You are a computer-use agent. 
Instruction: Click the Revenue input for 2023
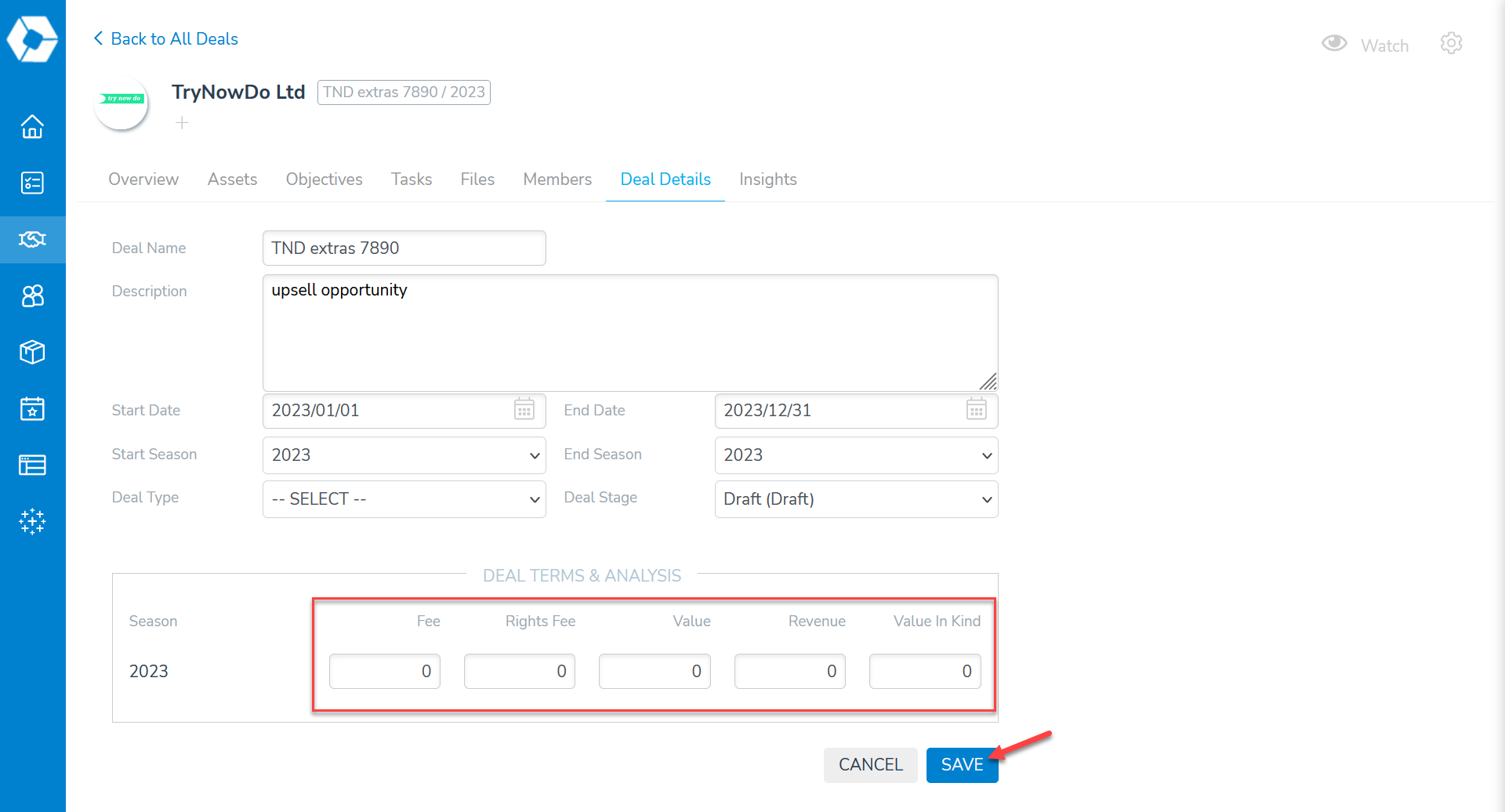pyautogui.click(x=790, y=671)
